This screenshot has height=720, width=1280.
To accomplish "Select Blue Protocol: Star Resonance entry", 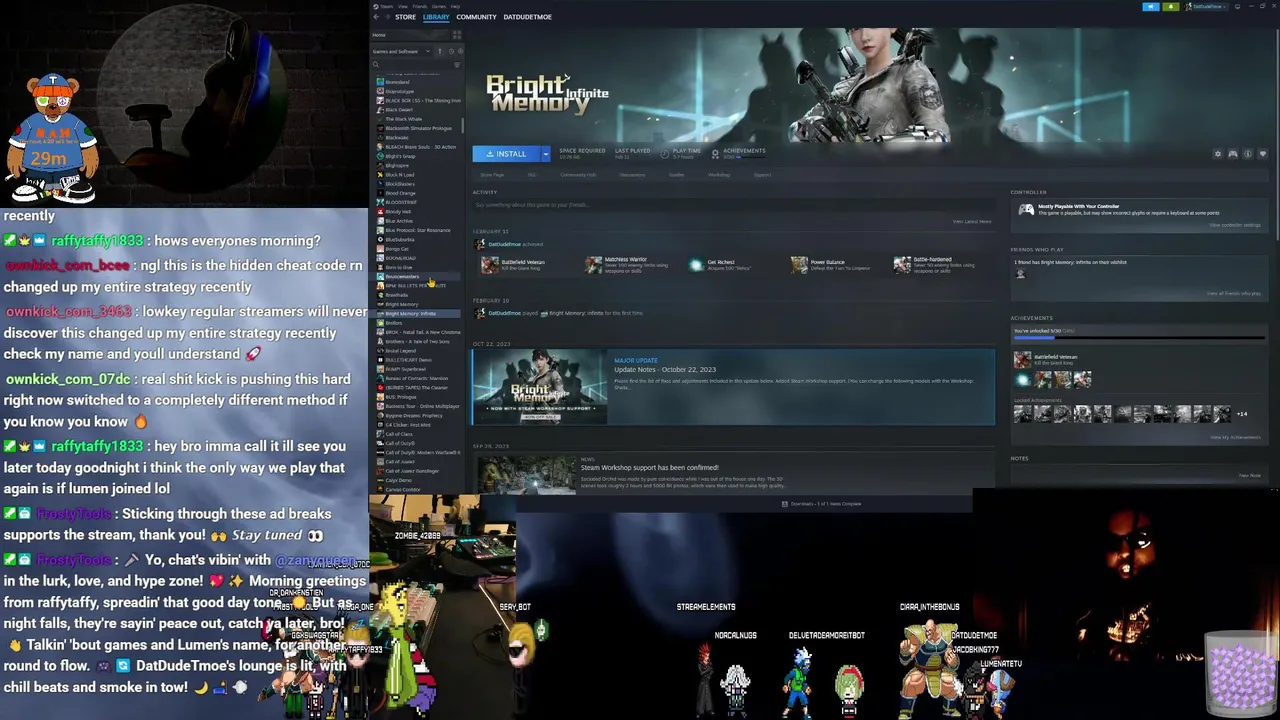I will [x=418, y=230].
